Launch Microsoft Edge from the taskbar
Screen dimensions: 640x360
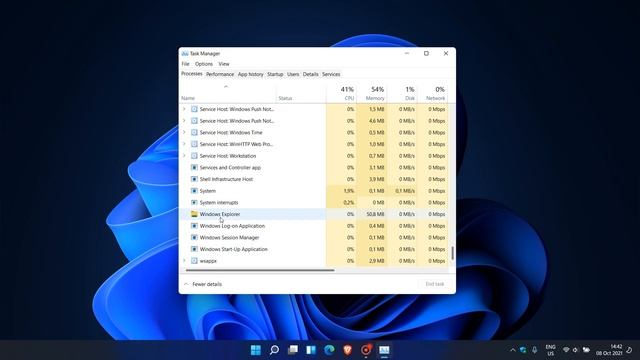click(329, 350)
